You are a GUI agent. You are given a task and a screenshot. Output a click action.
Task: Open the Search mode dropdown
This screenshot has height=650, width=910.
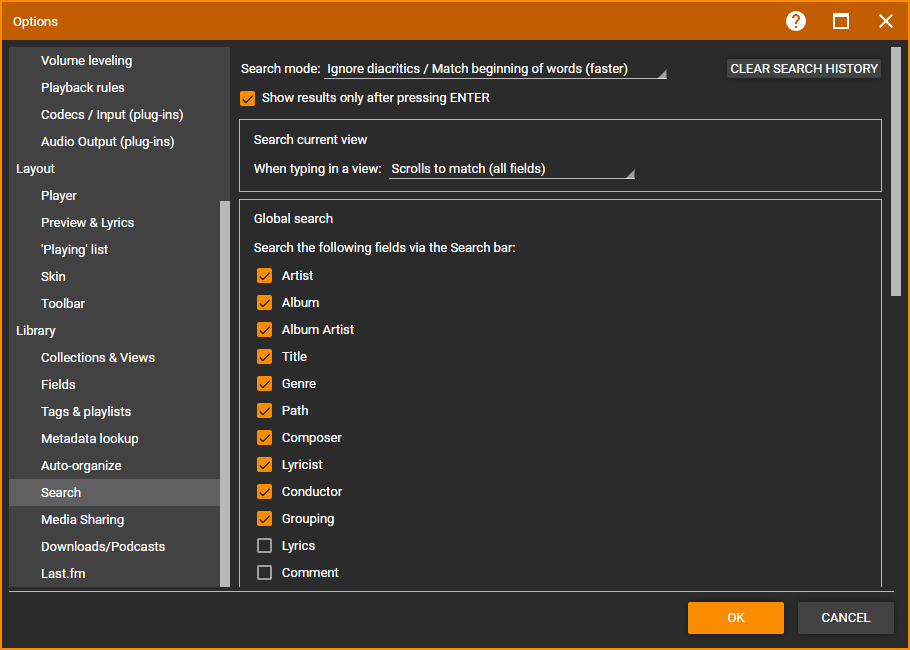496,69
